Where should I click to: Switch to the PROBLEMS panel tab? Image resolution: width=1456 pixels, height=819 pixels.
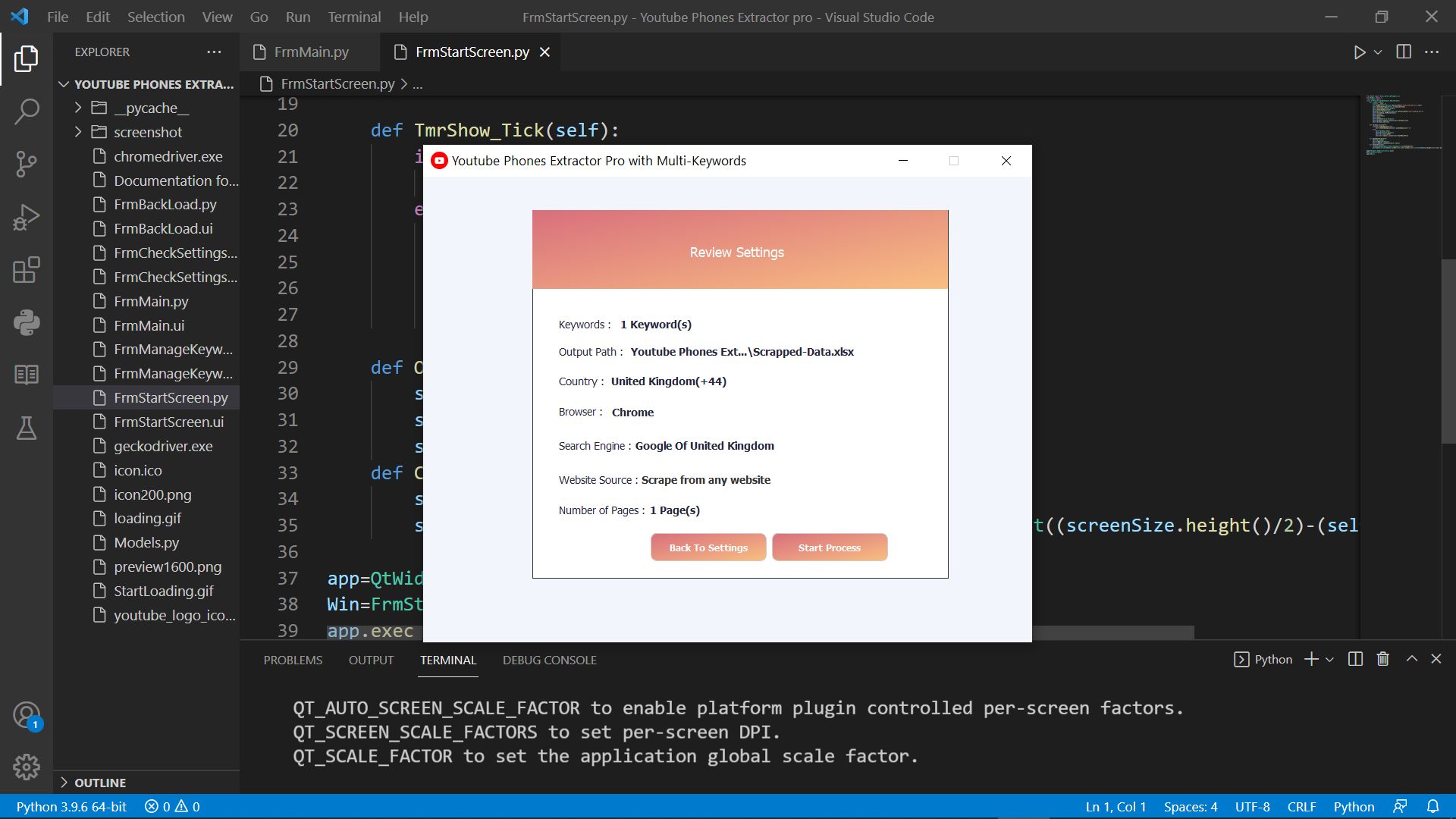(293, 660)
